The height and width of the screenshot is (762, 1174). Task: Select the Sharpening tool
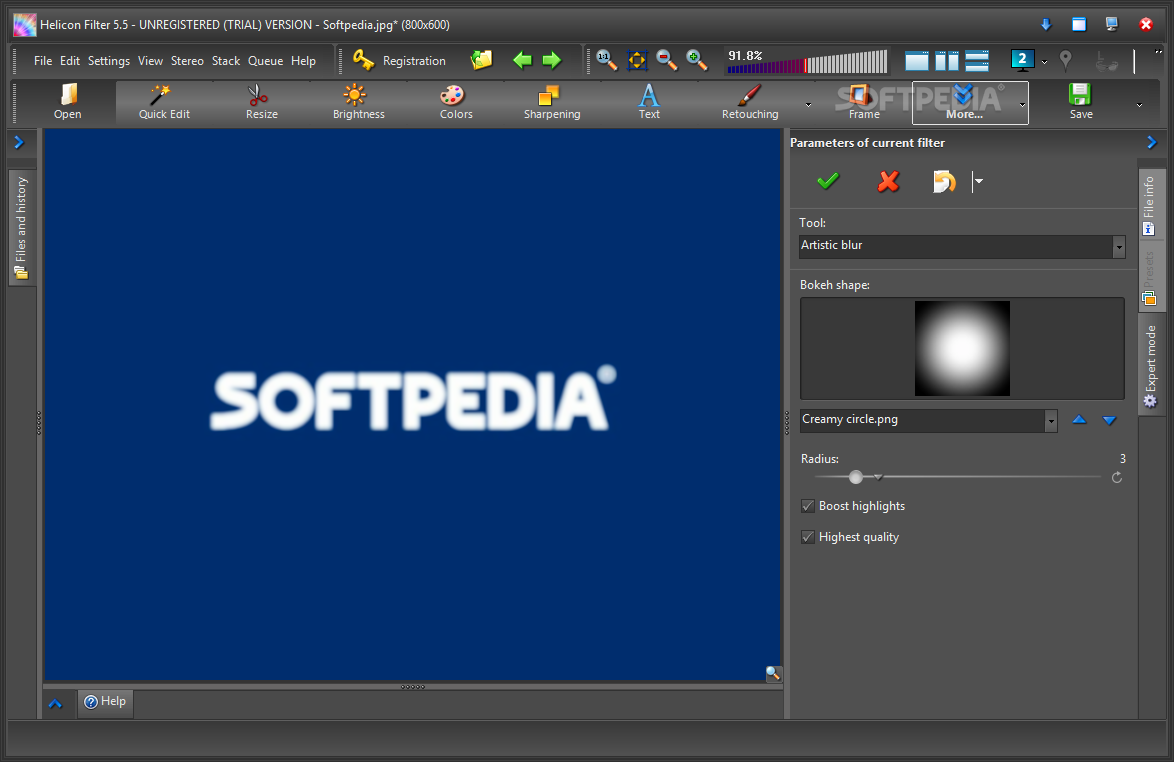[x=551, y=102]
